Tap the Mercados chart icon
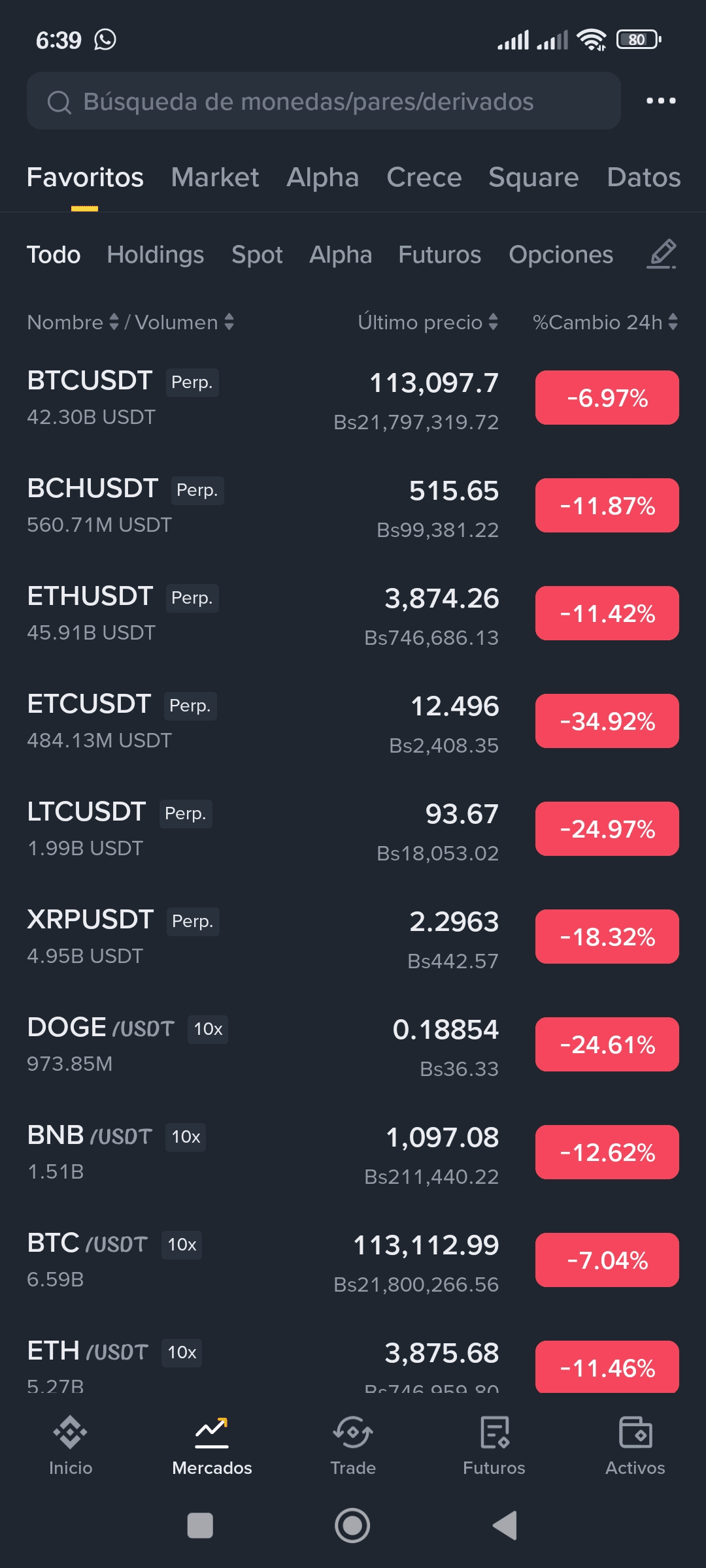Image resolution: width=706 pixels, height=1568 pixels. [x=212, y=1433]
